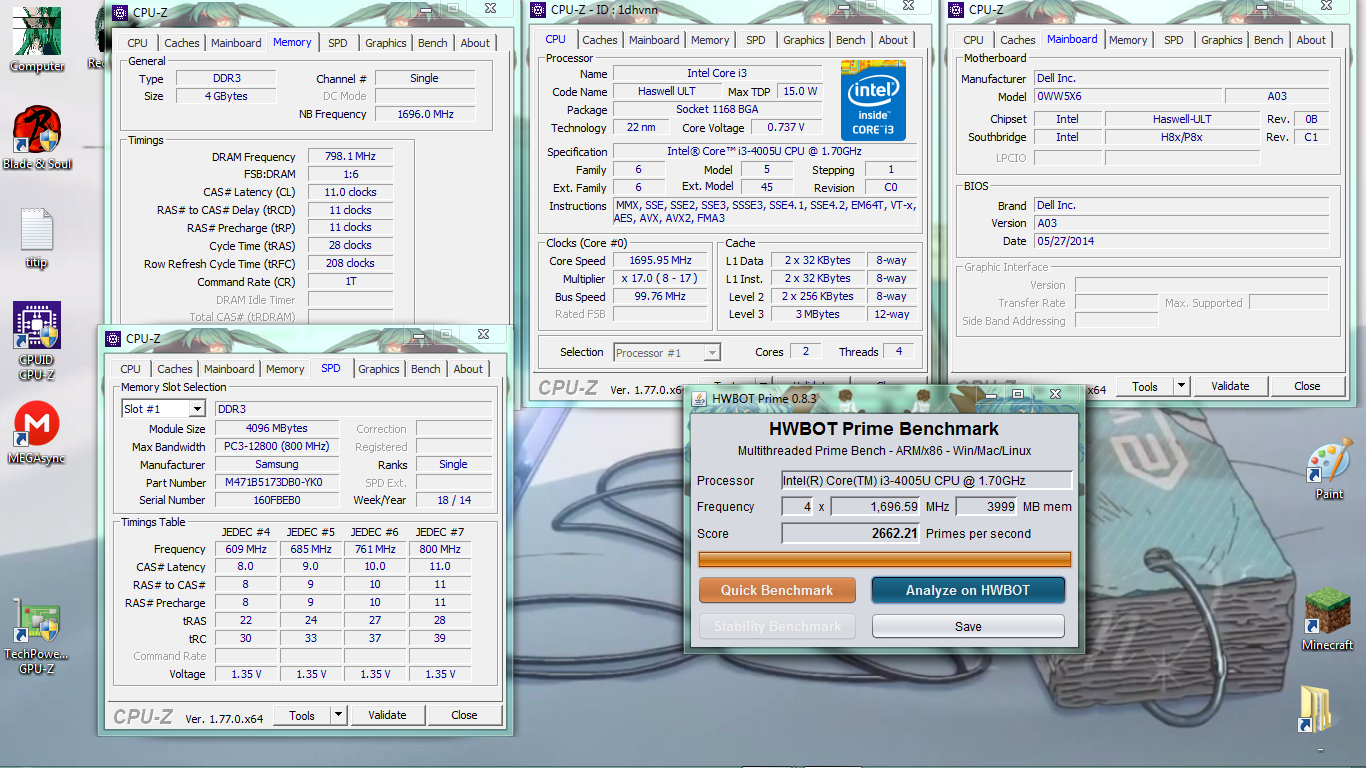Switch to CPU tab in Memory window
The image size is (1366, 768).
click(137, 43)
